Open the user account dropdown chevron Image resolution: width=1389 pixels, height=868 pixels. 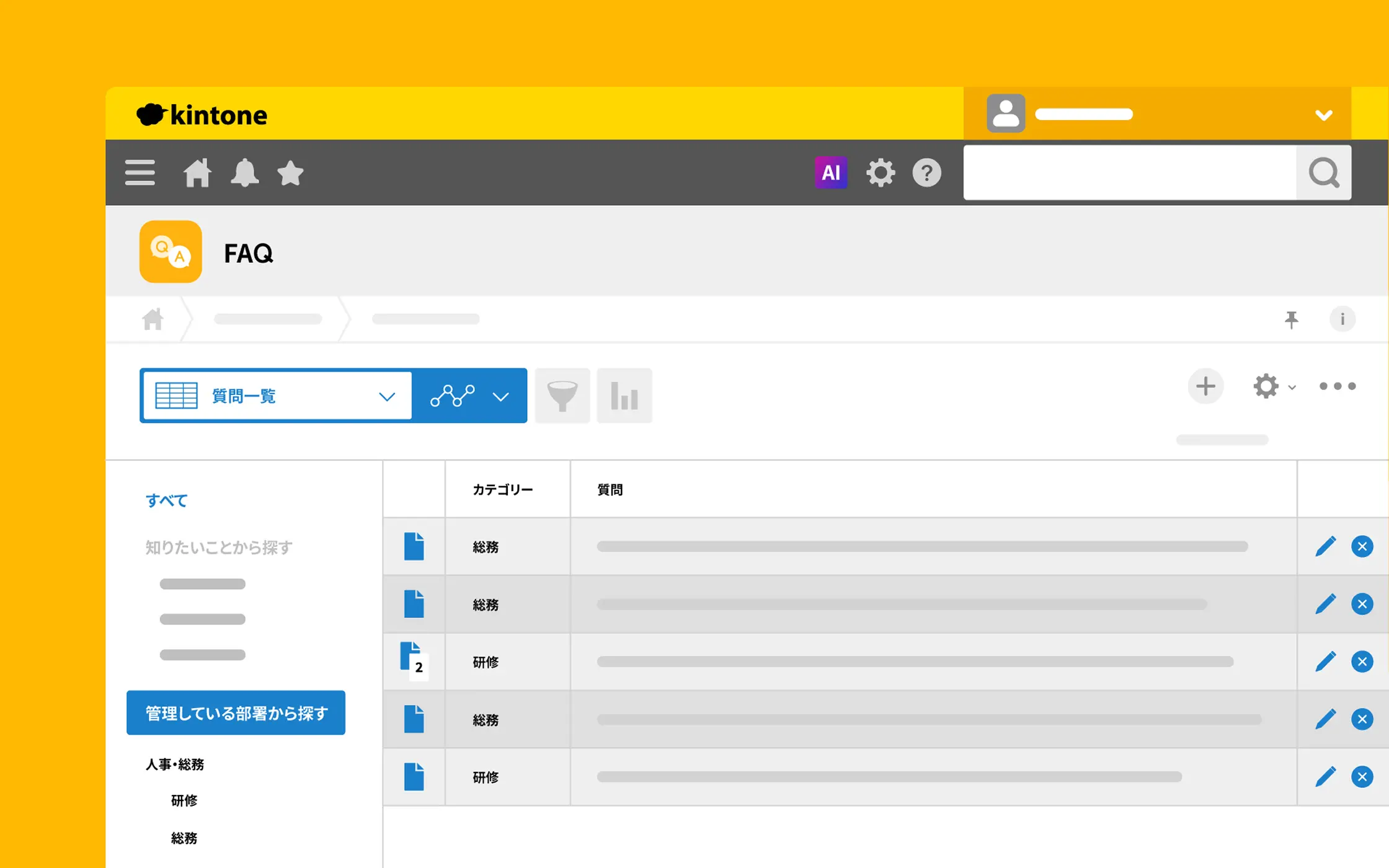[1323, 115]
